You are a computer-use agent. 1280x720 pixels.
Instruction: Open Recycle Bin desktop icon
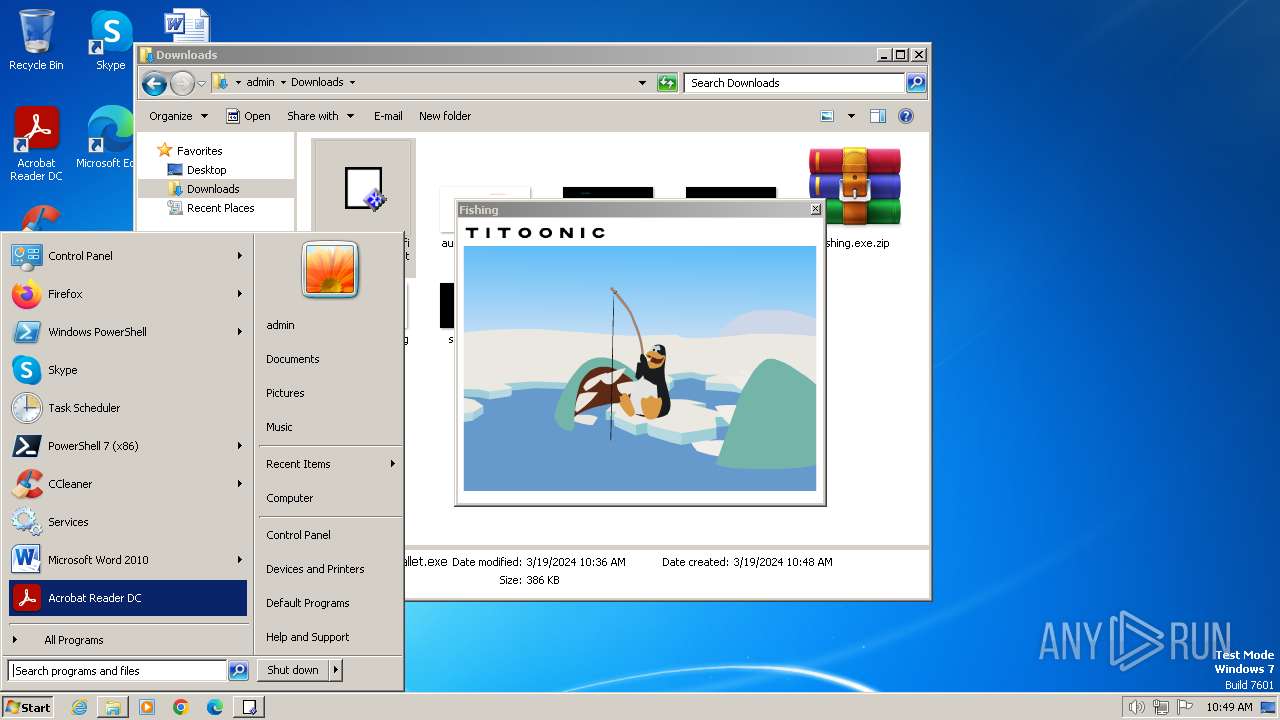pos(36,41)
